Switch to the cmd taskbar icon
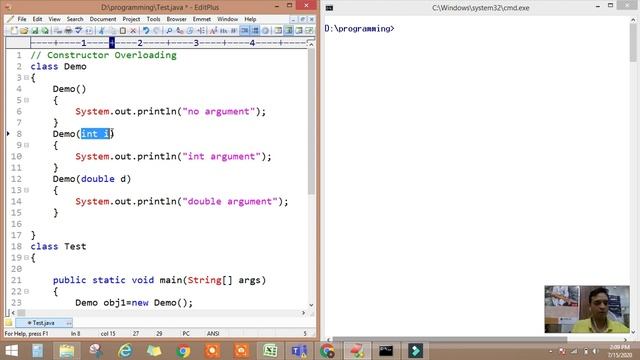The image size is (640, 360). click(x=386, y=351)
